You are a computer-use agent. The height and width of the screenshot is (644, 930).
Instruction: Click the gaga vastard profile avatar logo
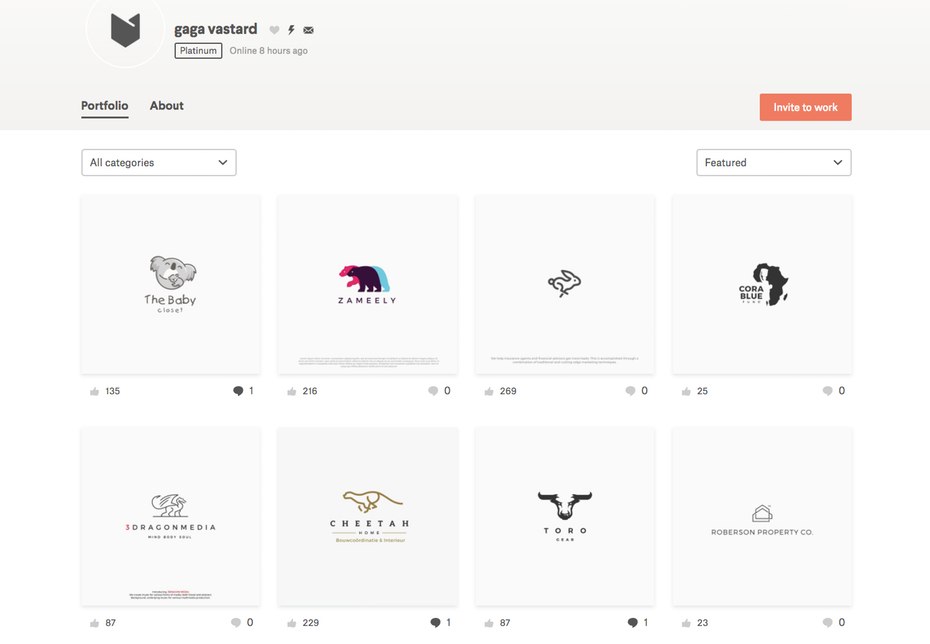point(125,29)
